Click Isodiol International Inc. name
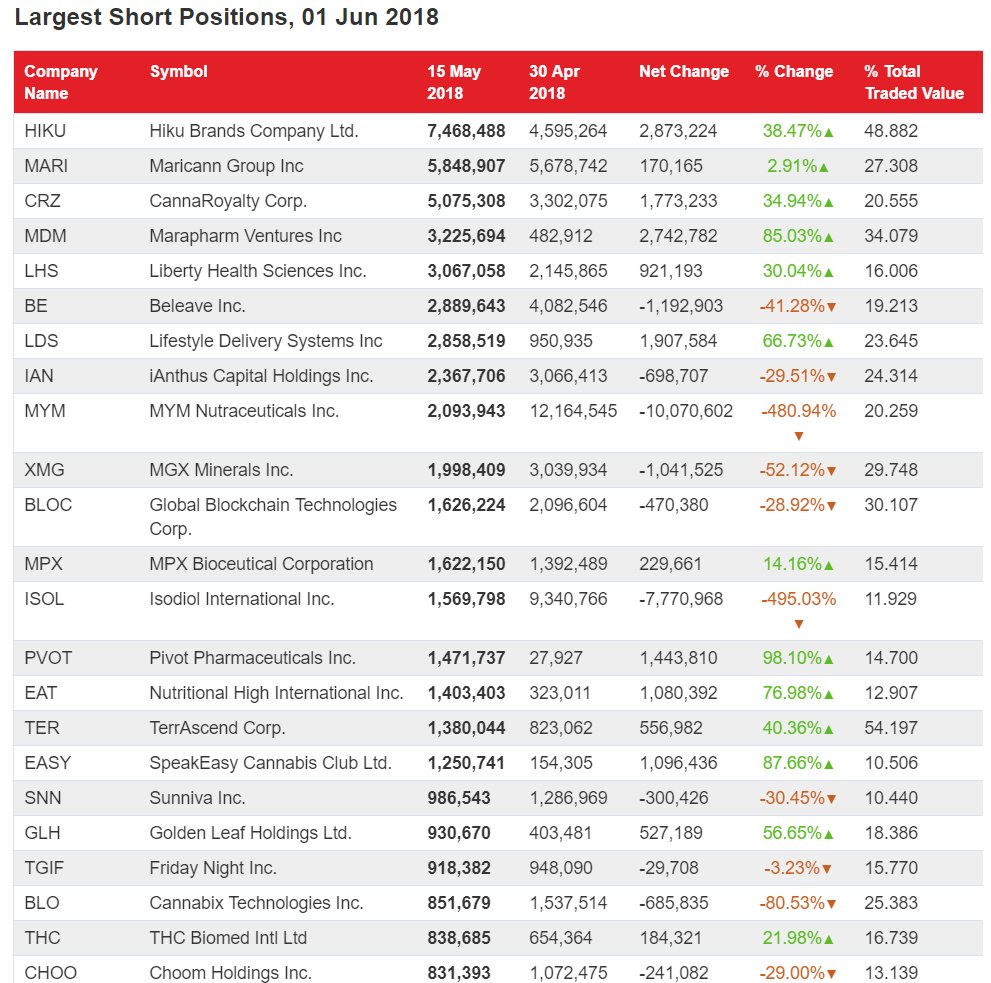991x983 pixels. click(241, 599)
